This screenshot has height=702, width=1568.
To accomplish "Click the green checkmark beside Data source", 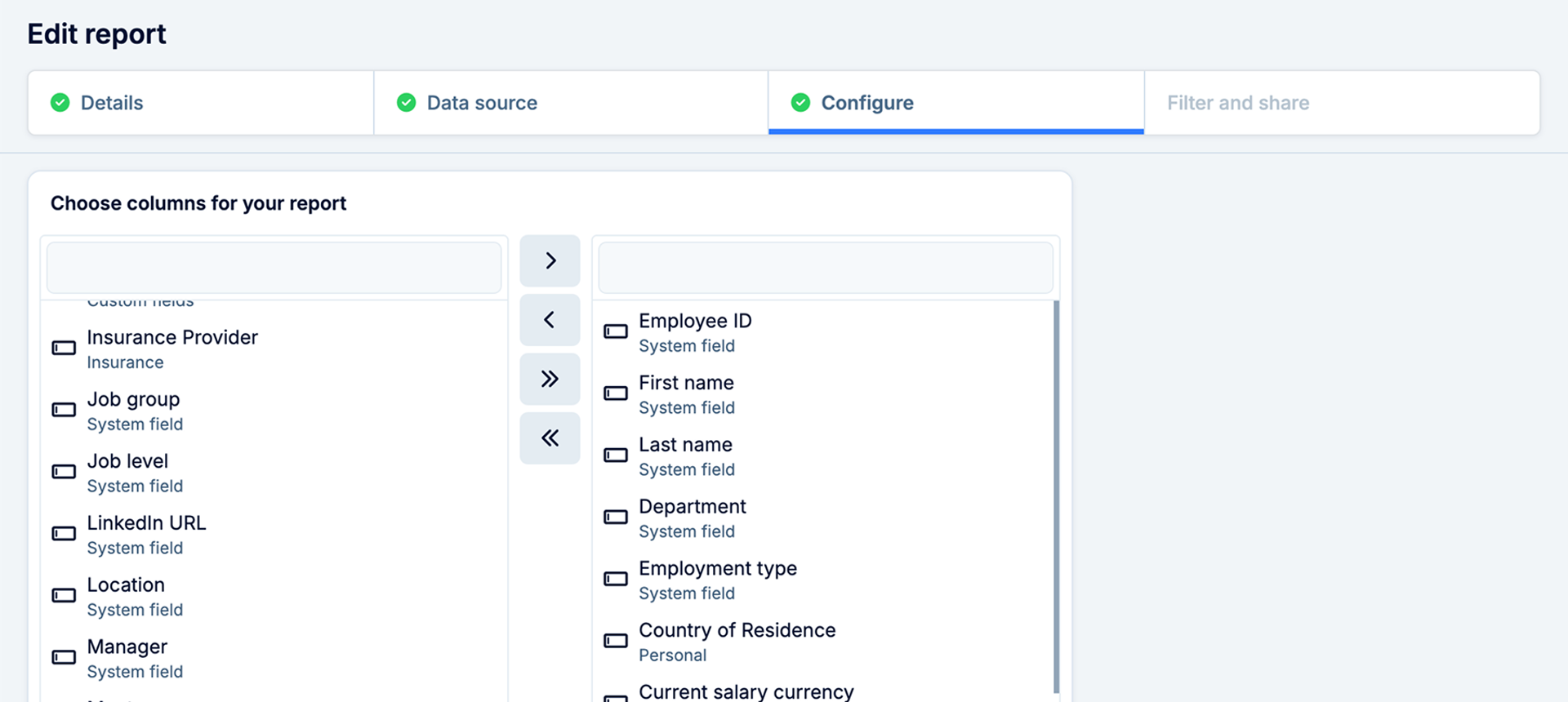I will 406,103.
